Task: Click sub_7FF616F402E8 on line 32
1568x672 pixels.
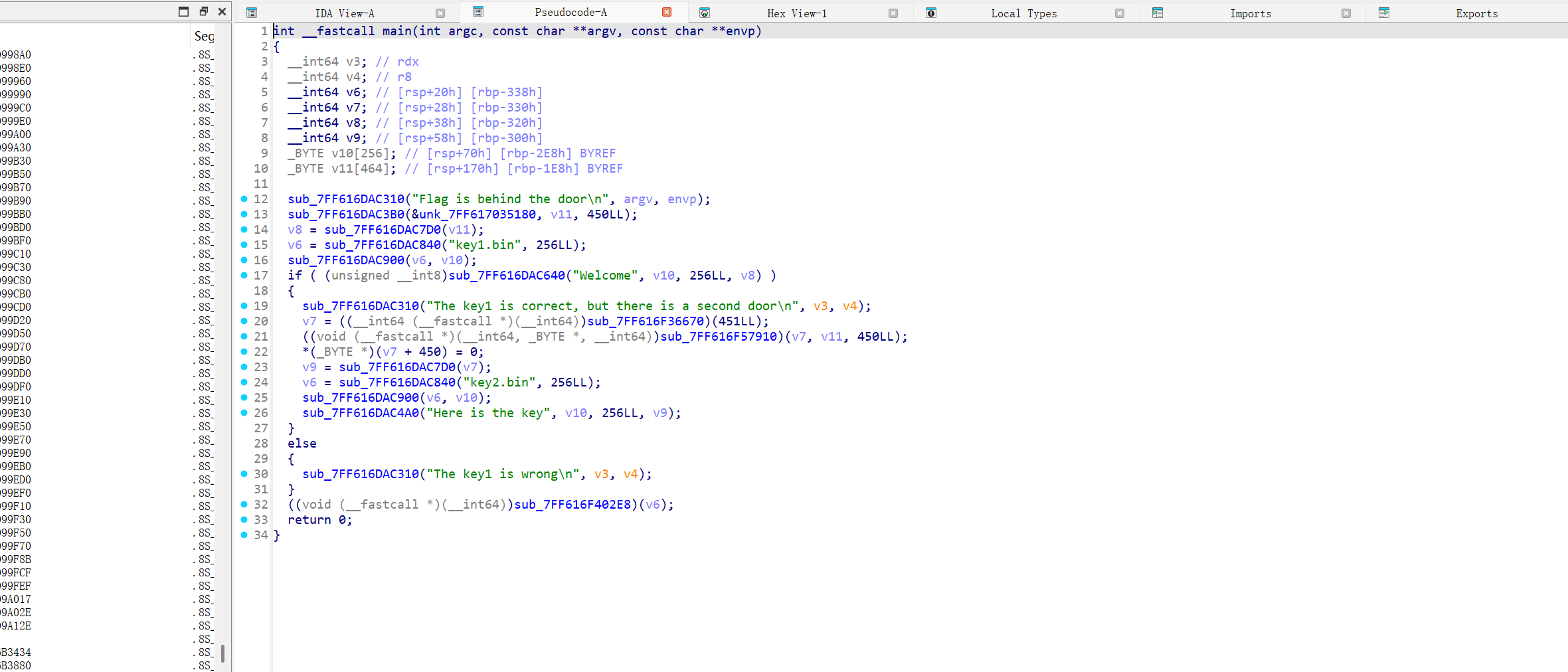Action: pyautogui.click(x=573, y=505)
